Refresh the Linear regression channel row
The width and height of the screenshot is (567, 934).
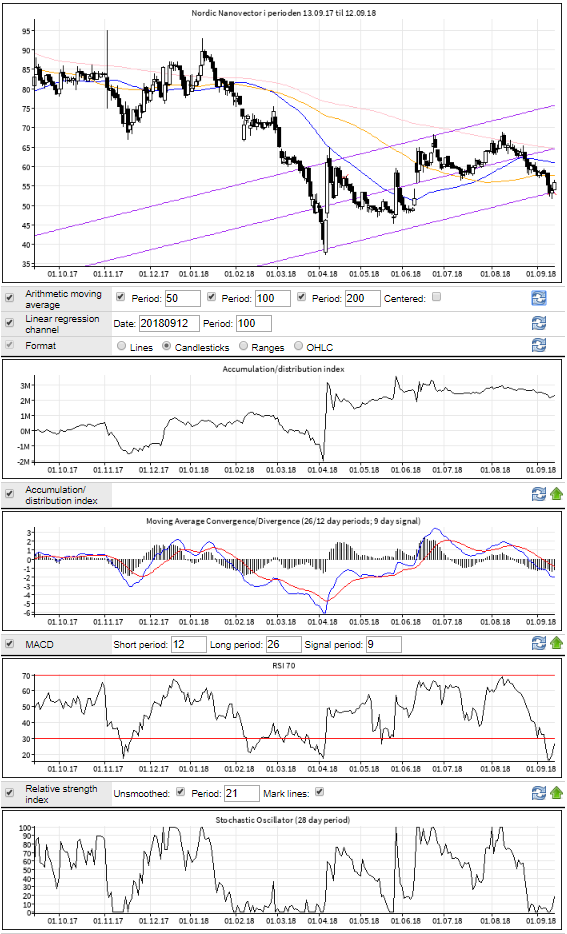[539, 323]
